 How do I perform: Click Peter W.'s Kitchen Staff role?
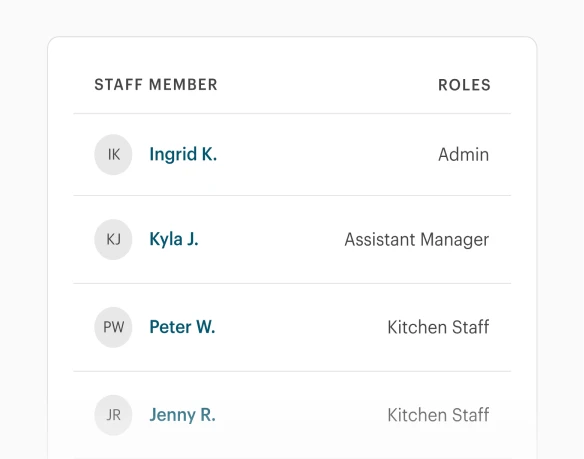pos(438,327)
